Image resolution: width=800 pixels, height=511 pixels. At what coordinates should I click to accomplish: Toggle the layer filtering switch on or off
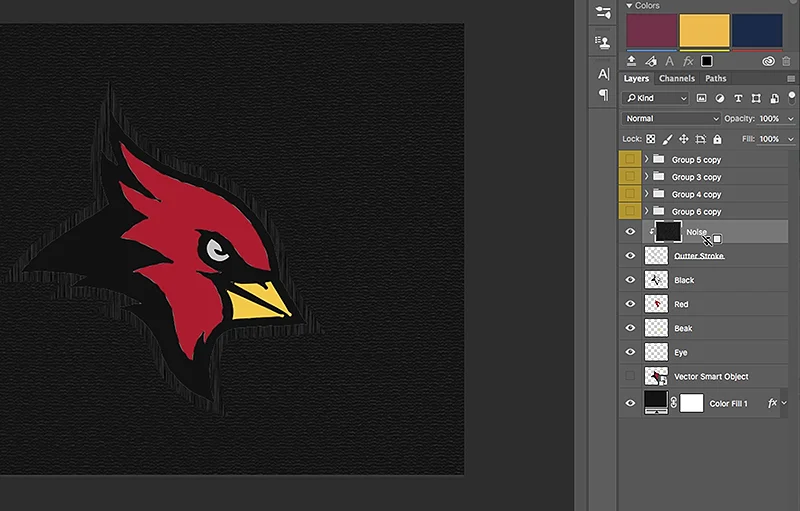(792, 97)
